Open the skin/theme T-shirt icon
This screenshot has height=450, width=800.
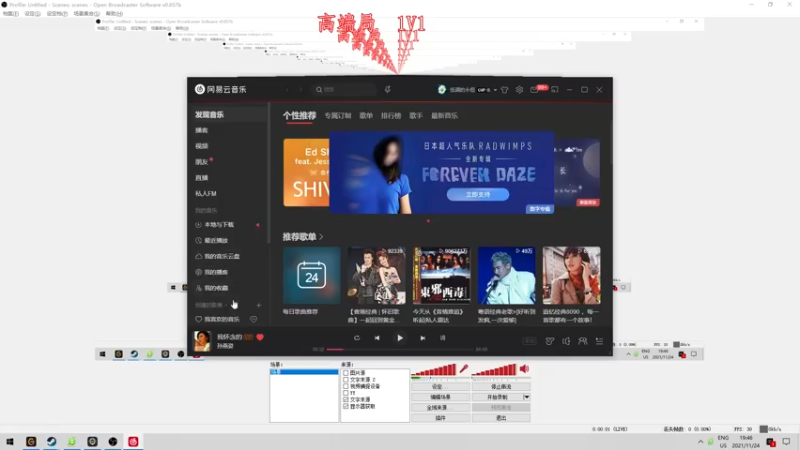click(505, 90)
